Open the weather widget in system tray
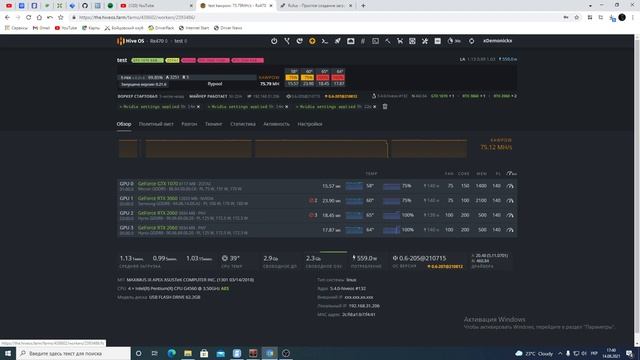Screen dimensions: 640x360 coord(534,353)
